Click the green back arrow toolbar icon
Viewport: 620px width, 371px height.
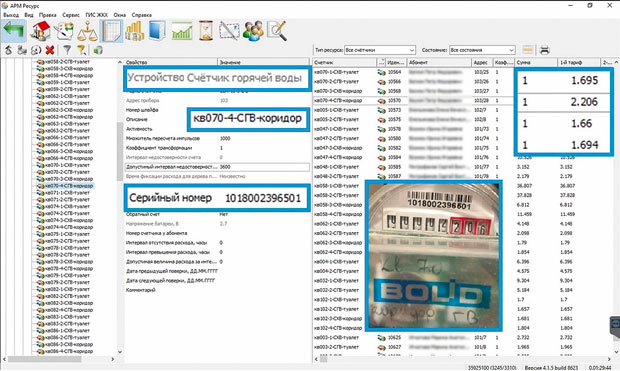14,31
